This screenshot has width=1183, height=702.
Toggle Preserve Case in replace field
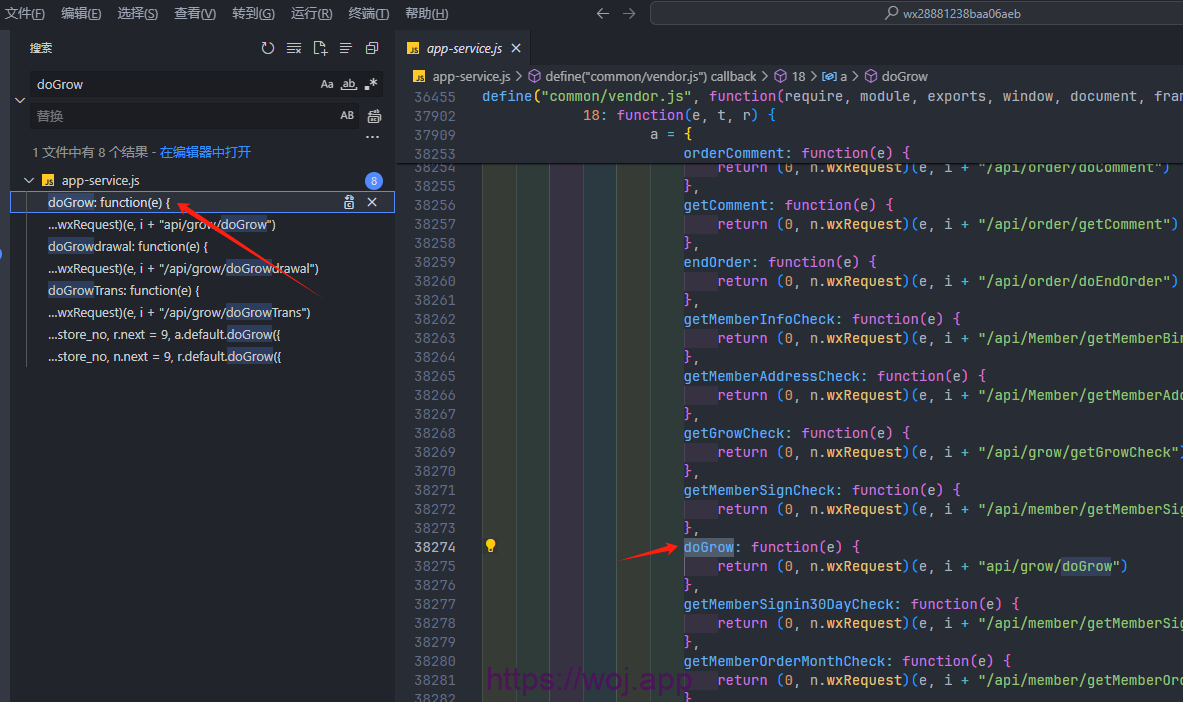point(347,116)
